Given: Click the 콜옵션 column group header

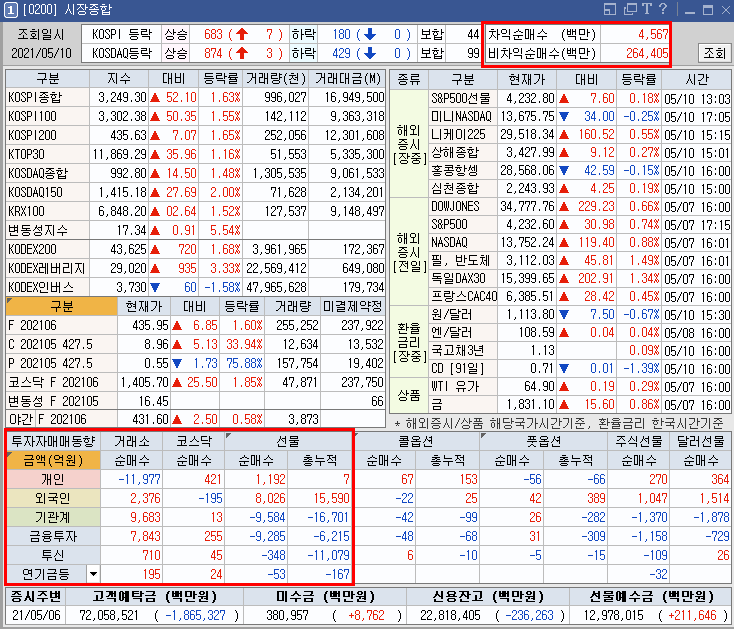Looking at the screenshot, I should coord(416,441).
